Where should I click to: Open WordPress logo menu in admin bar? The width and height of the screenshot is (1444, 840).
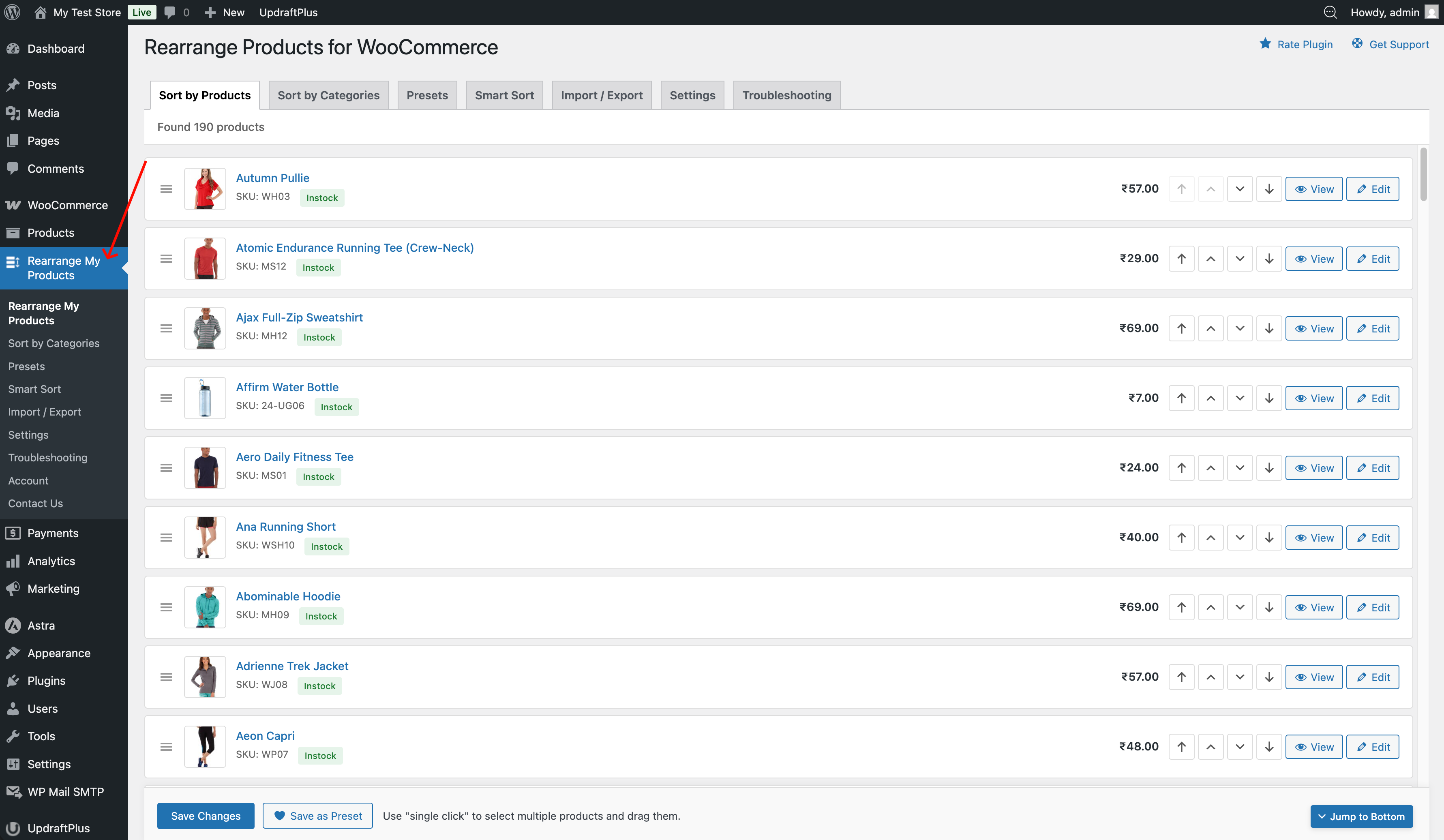tap(13, 12)
